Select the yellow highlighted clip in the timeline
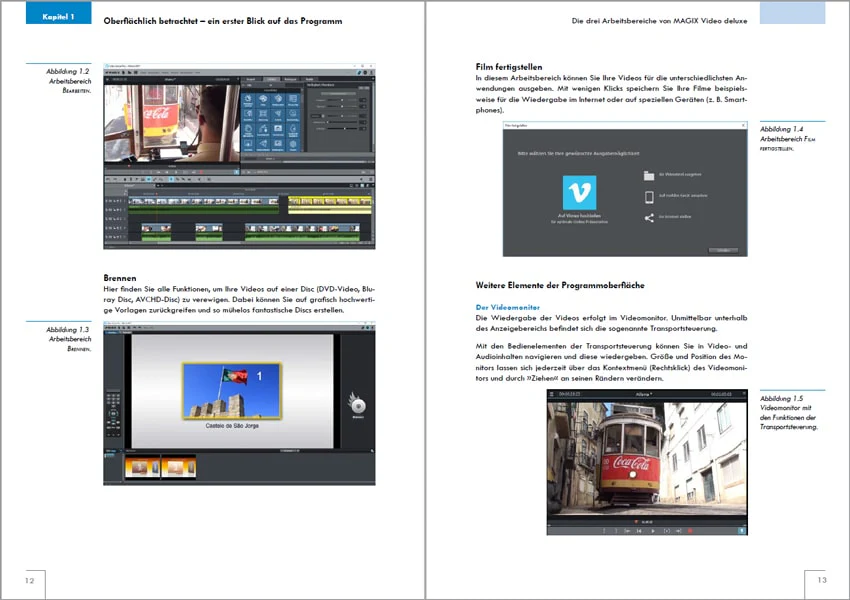Image resolution: width=850 pixels, height=600 pixels. click(330, 204)
